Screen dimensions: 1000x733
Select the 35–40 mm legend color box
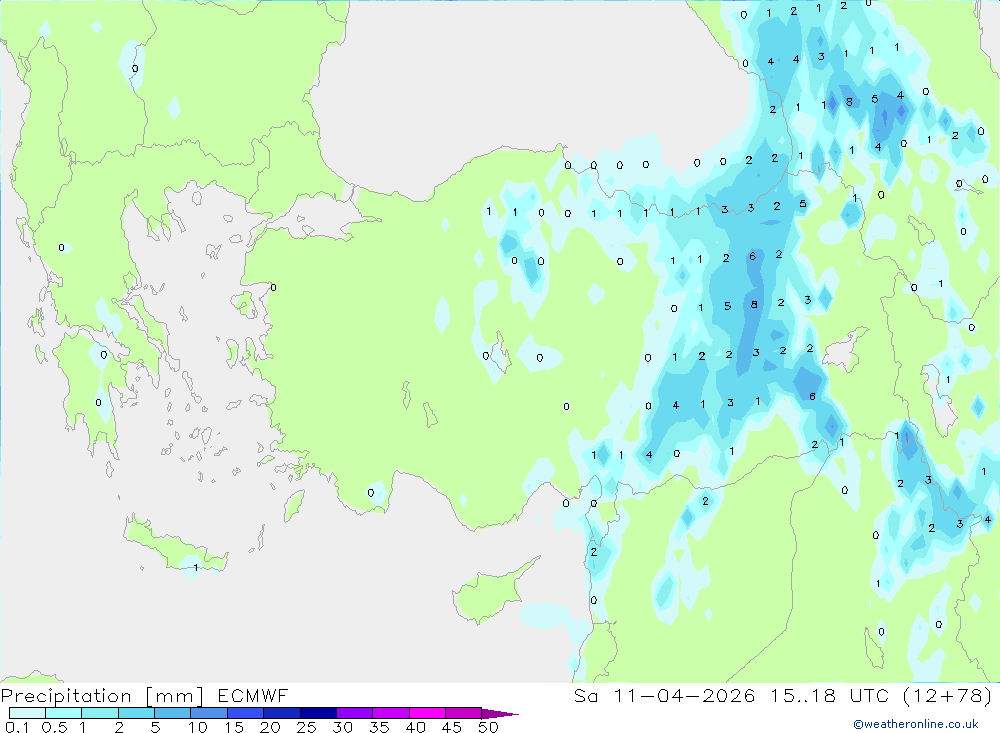[x=391, y=713]
